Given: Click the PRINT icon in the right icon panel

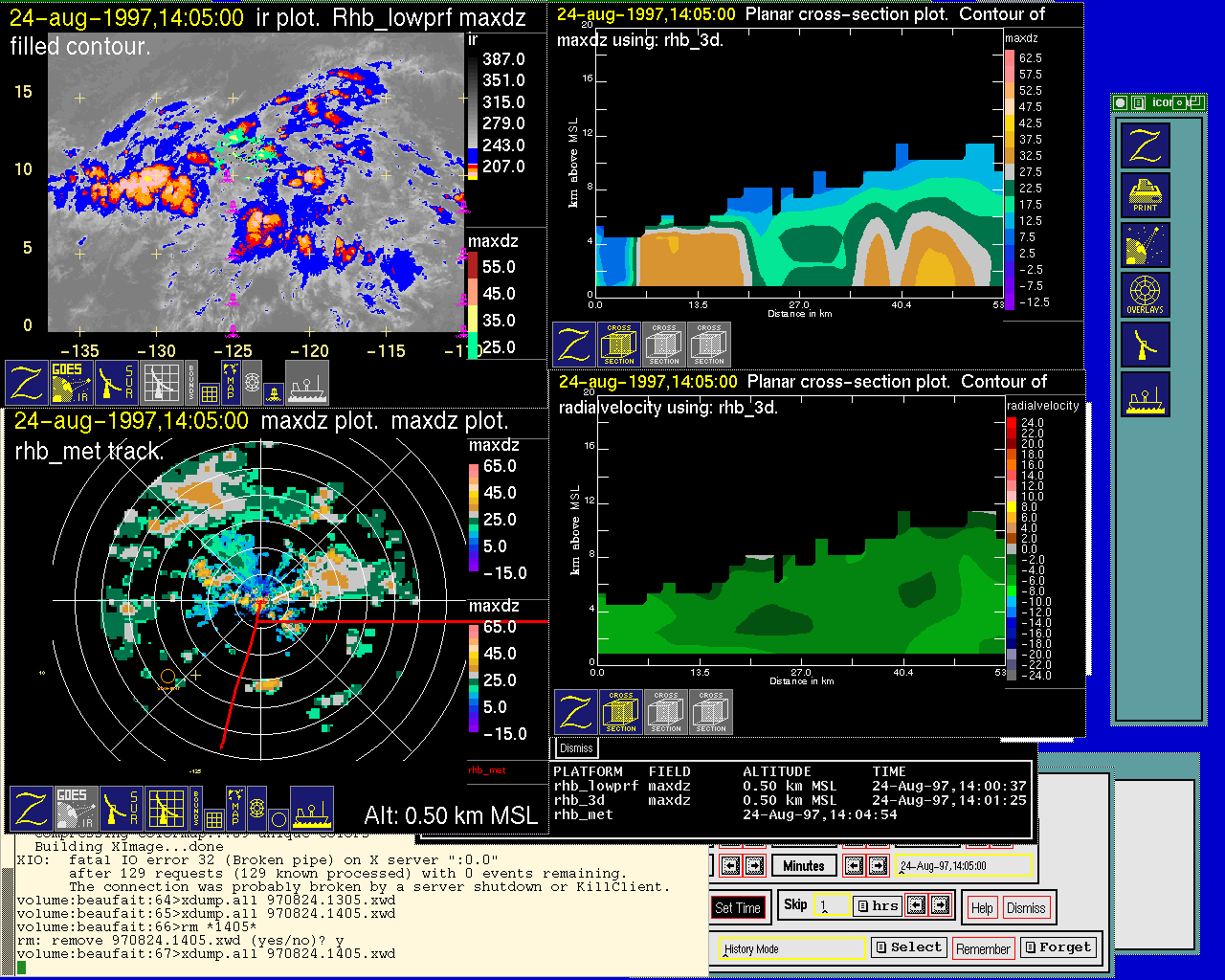Looking at the screenshot, I should coord(1145,196).
